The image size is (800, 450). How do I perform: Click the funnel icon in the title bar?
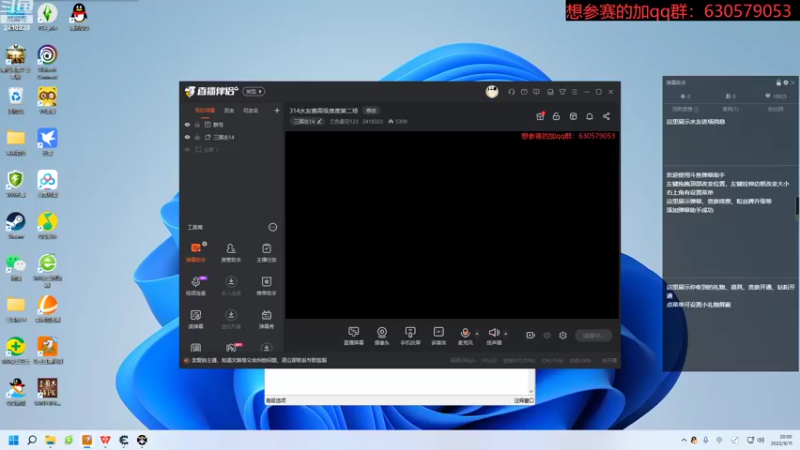coord(562,92)
